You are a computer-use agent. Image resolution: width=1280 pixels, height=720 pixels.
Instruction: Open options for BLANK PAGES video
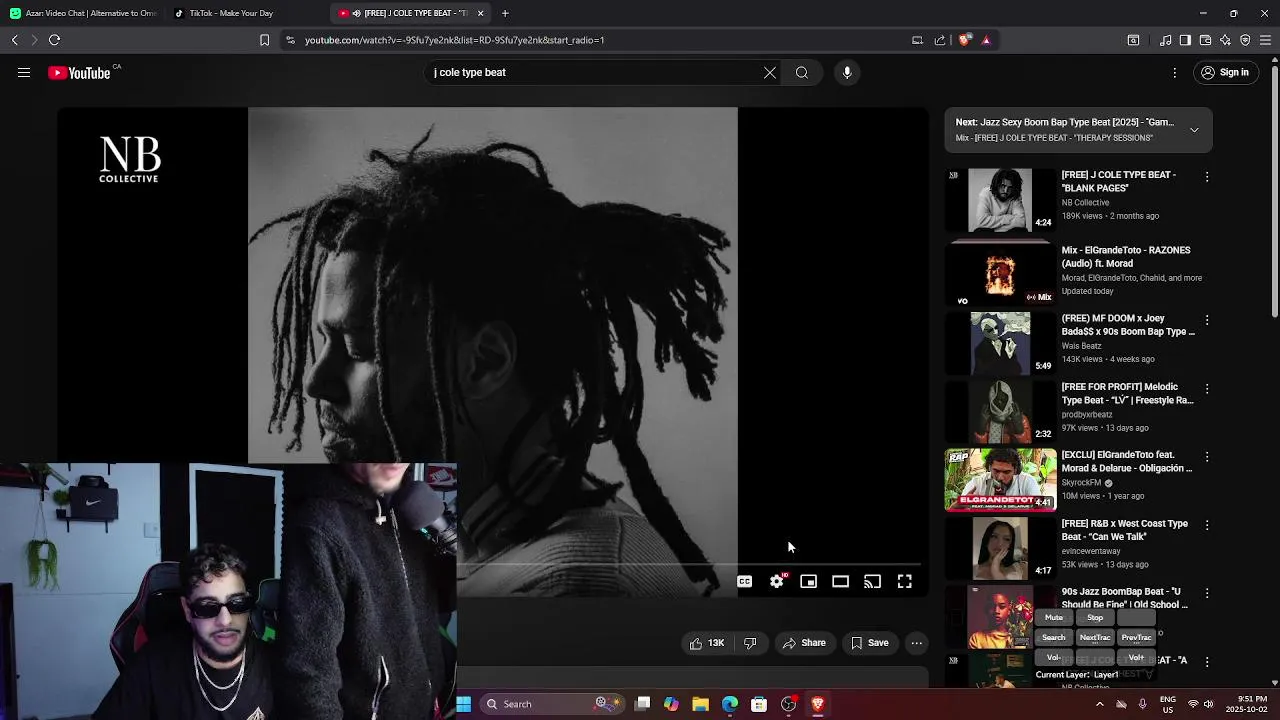tap(1207, 177)
